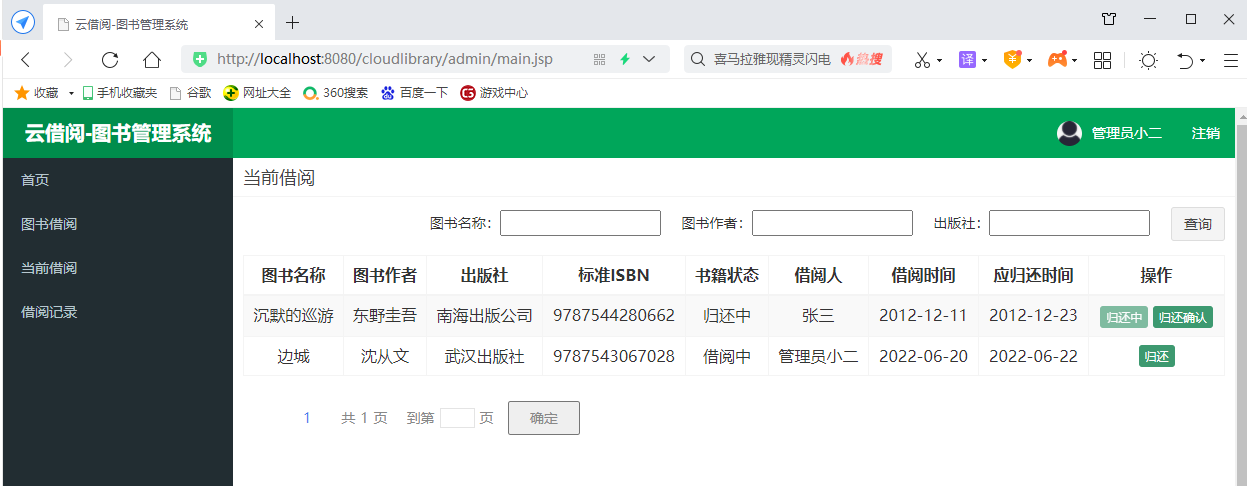Close the 云借阅-图书管理系统 tab
Image resolution: width=1247 pixels, height=486 pixels.
(259, 23)
